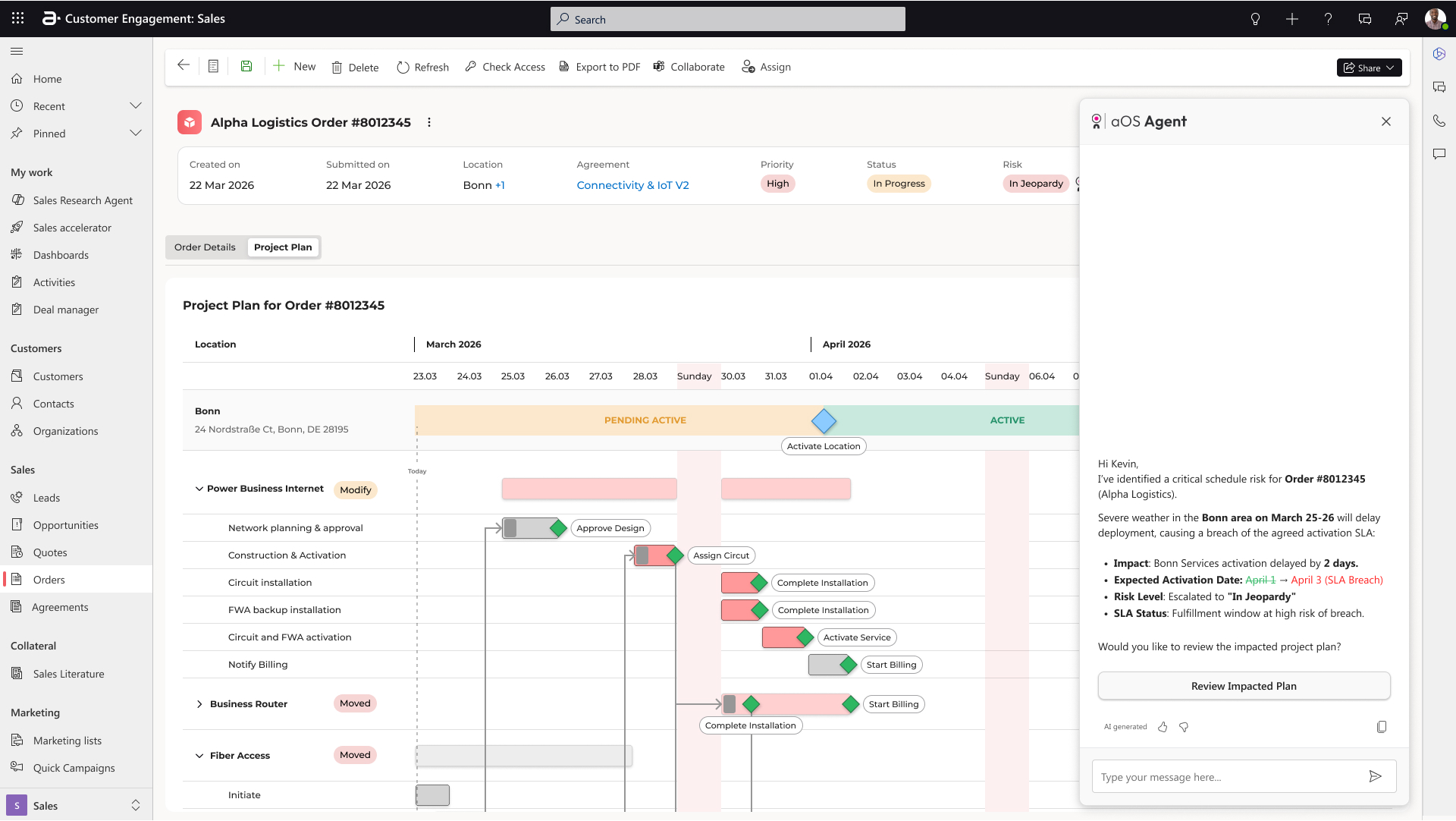Open the Connectivity & IoT V2 agreement link
Viewport: 1456px width, 821px height.
pyautogui.click(x=632, y=185)
